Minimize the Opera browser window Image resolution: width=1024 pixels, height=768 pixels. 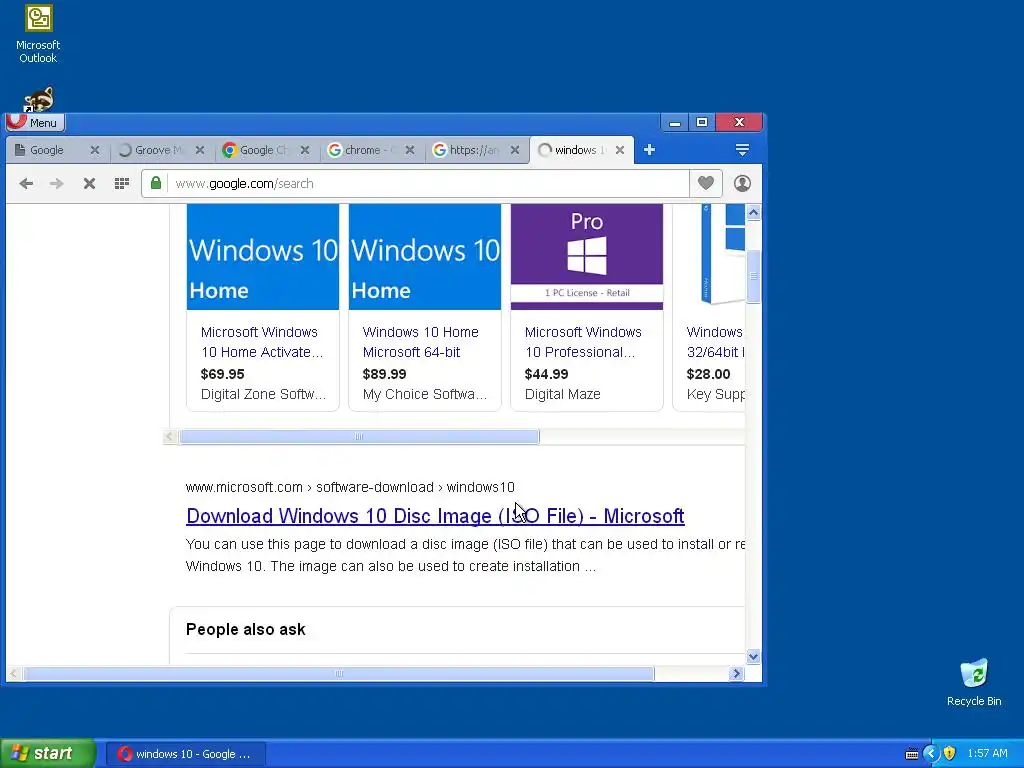point(675,122)
